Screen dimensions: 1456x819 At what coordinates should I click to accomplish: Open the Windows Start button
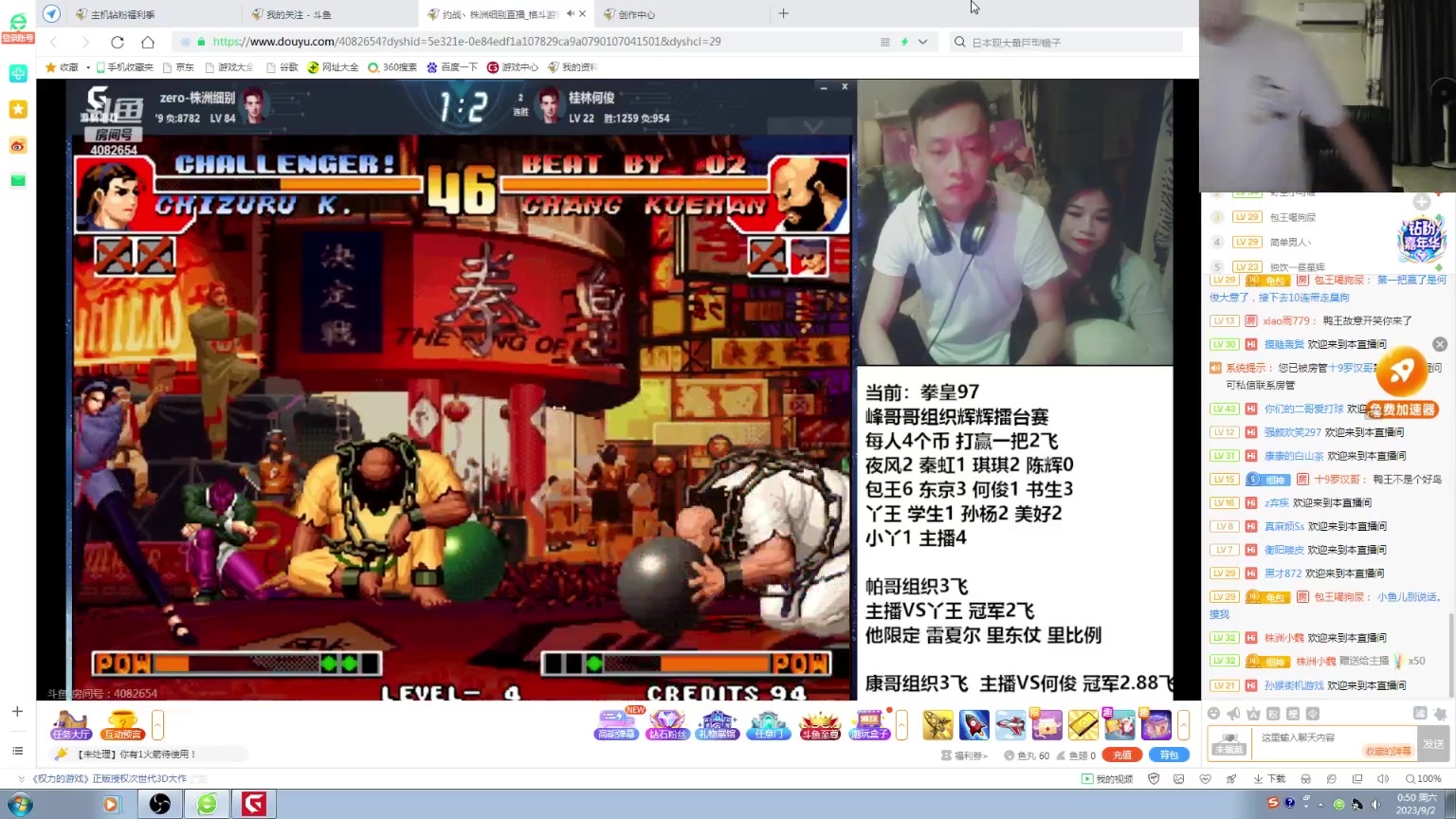click(19, 805)
